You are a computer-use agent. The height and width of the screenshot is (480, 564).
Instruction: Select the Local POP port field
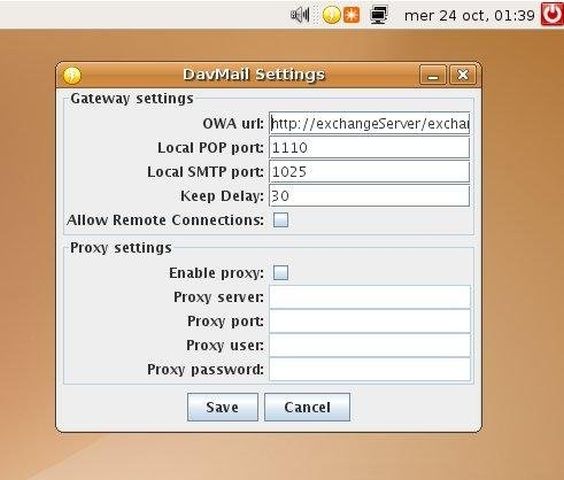coord(369,148)
